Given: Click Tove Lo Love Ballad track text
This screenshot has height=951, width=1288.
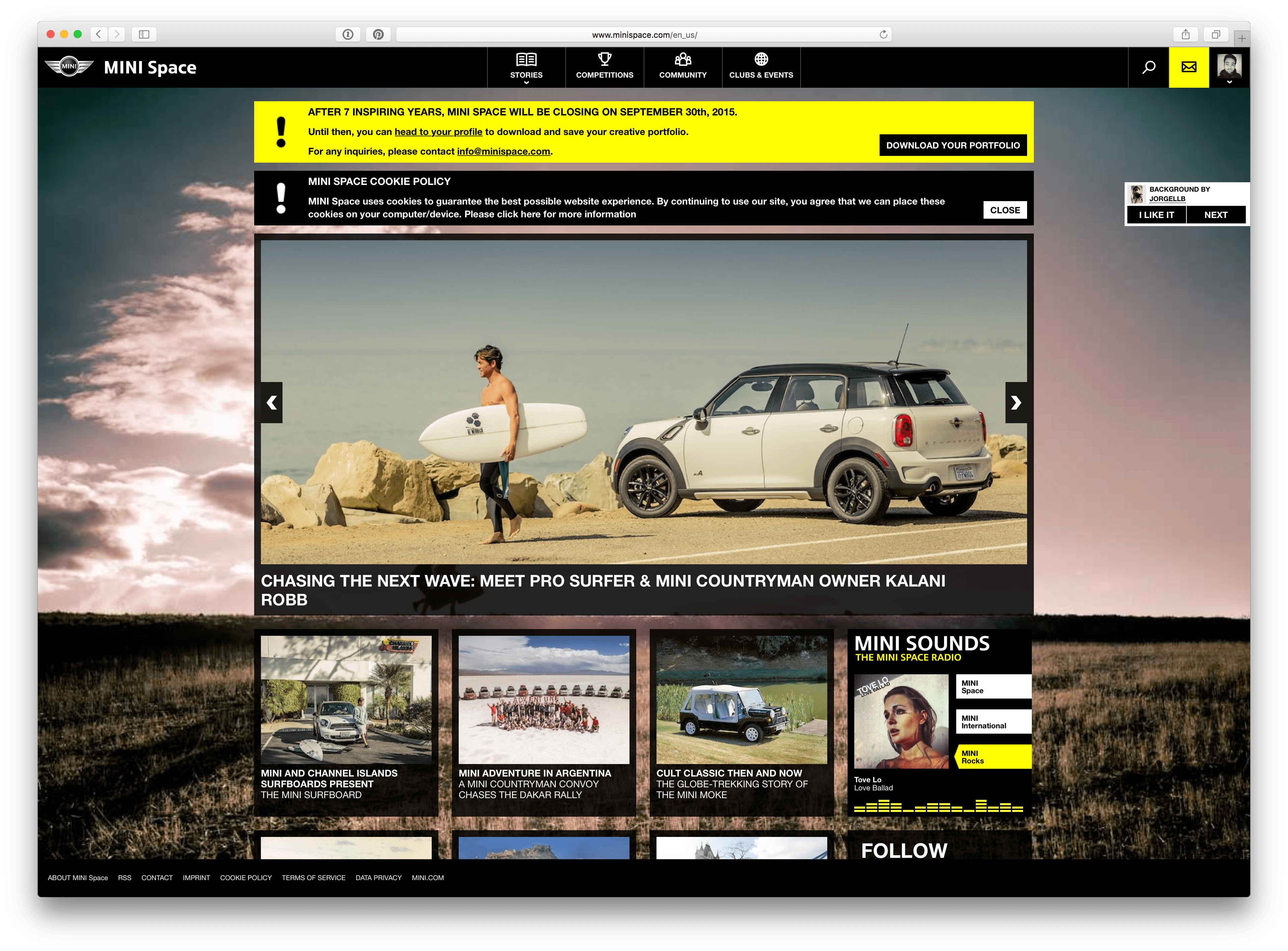Looking at the screenshot, I should tap(874, 784).
